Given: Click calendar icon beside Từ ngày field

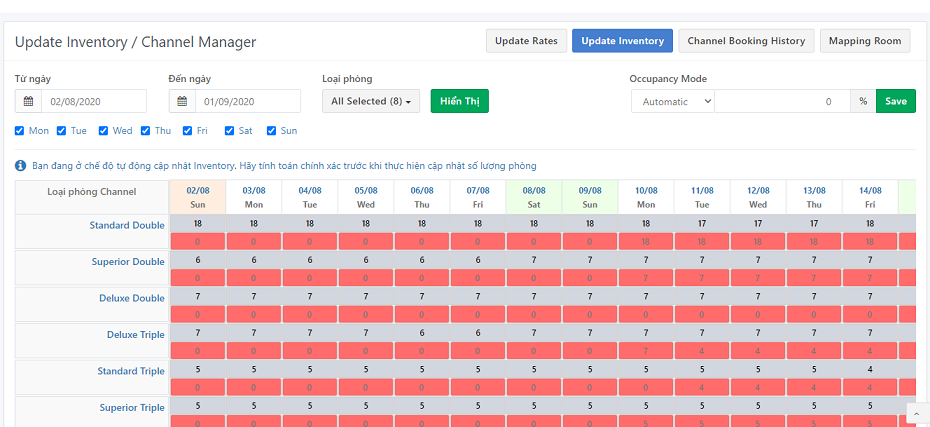Looking at the screenshot, I should point(29,101).
